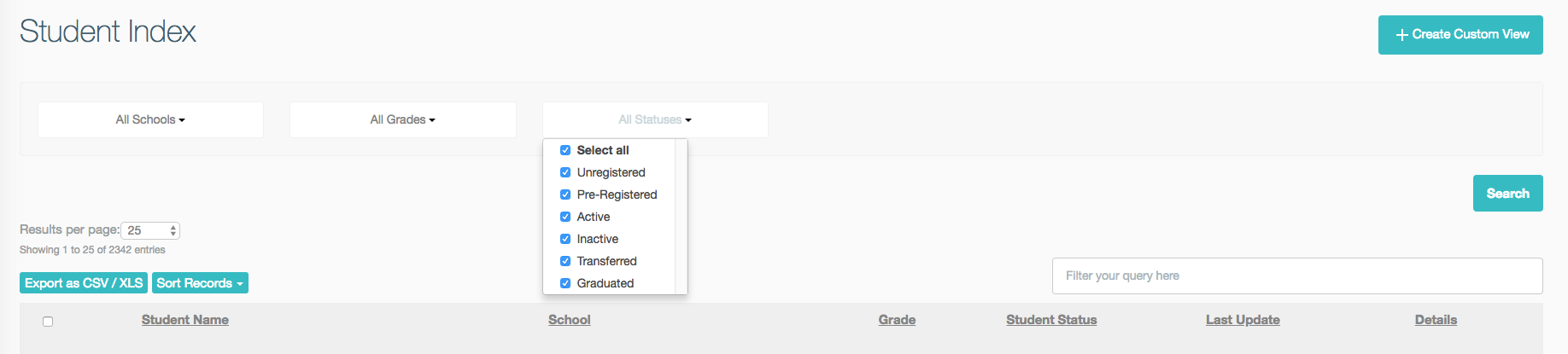Collapse the All Statuses dropdown
The height and width of the screenshot is (354, 1568).
(655, 119)
